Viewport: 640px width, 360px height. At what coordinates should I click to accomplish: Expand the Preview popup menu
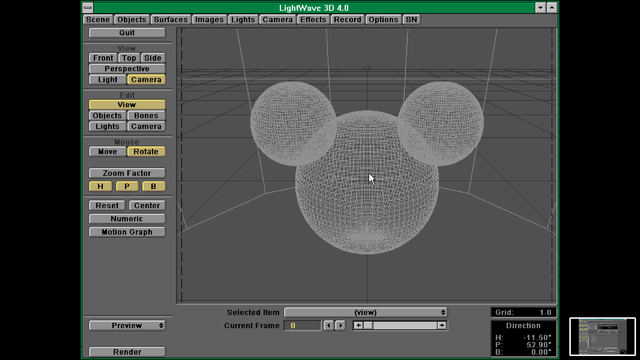127,325
